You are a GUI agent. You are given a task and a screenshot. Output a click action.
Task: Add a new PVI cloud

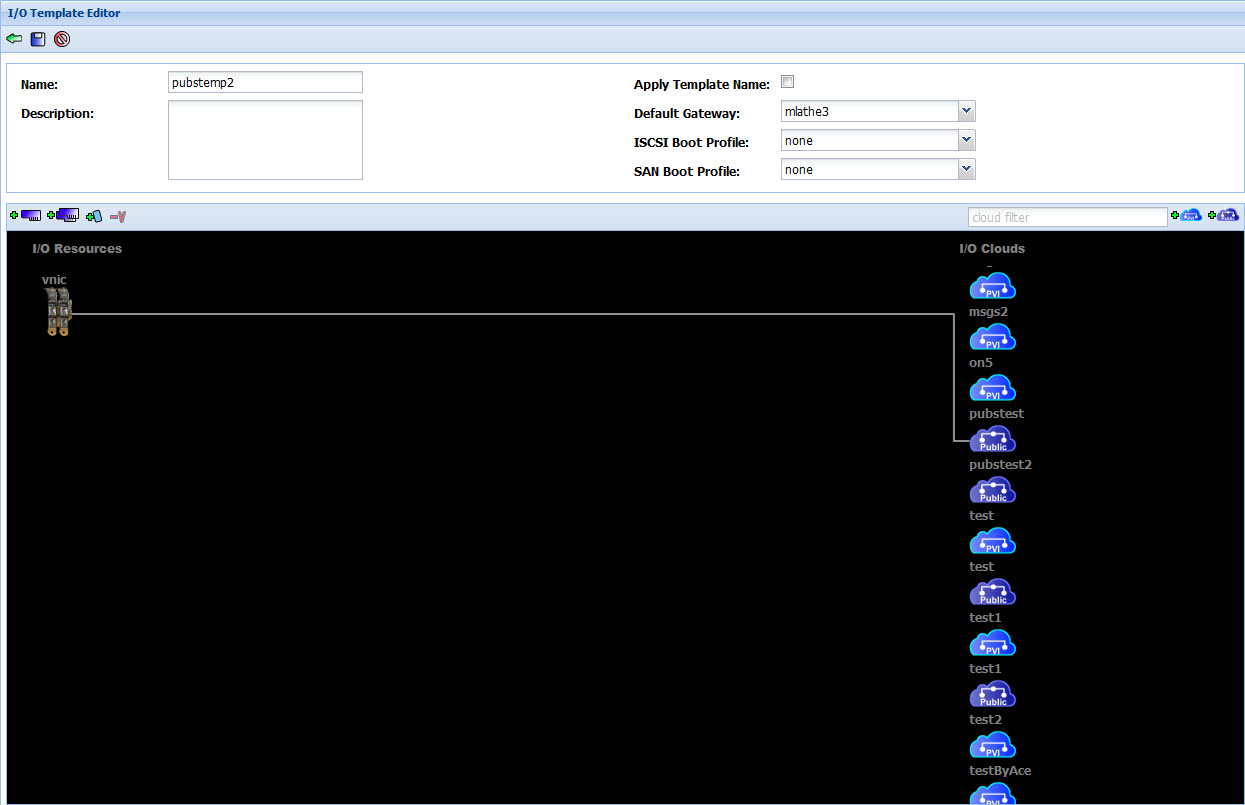1187,215
